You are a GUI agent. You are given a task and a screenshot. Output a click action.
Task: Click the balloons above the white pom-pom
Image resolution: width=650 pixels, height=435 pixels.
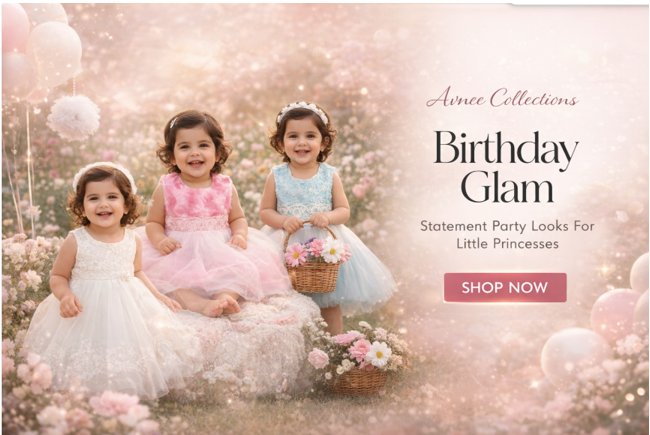click(41, 52)
